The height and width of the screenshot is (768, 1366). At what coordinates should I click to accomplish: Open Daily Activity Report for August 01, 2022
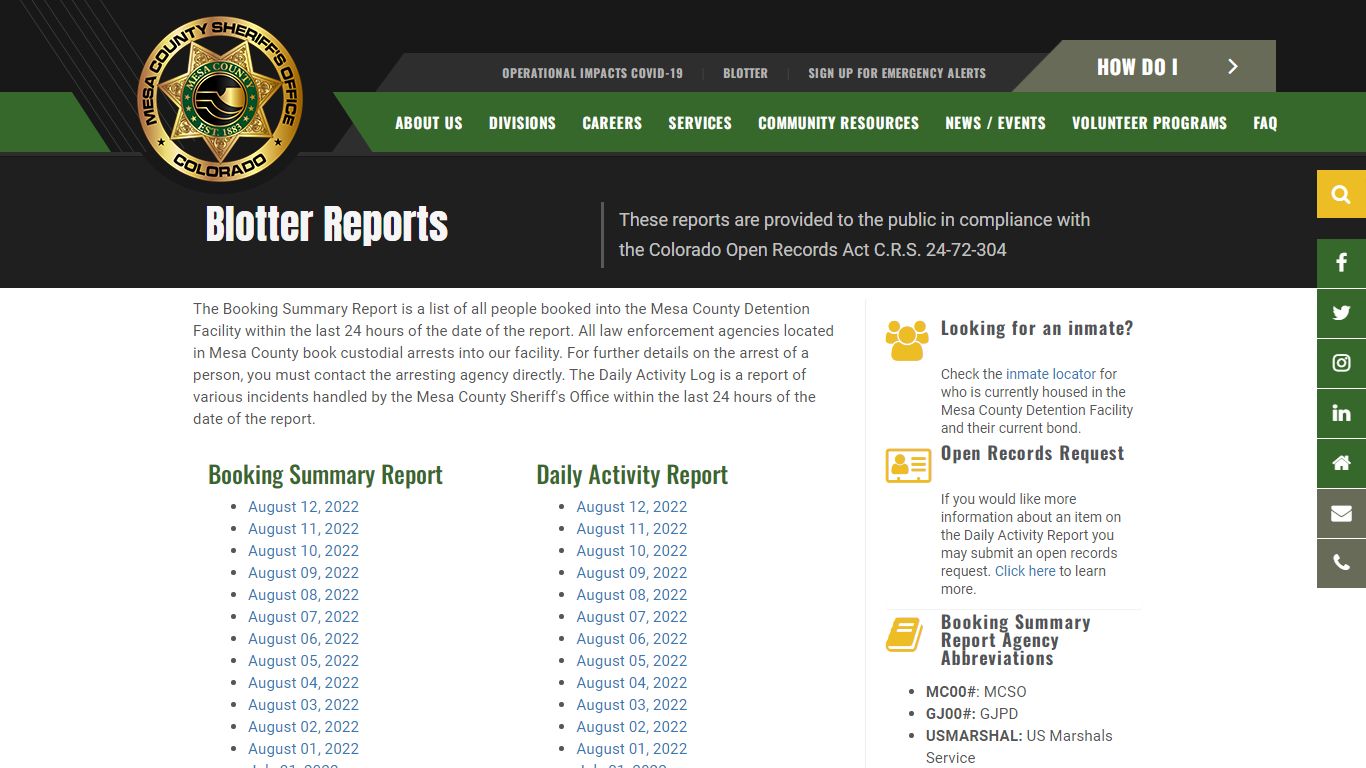tap(632, 749)
